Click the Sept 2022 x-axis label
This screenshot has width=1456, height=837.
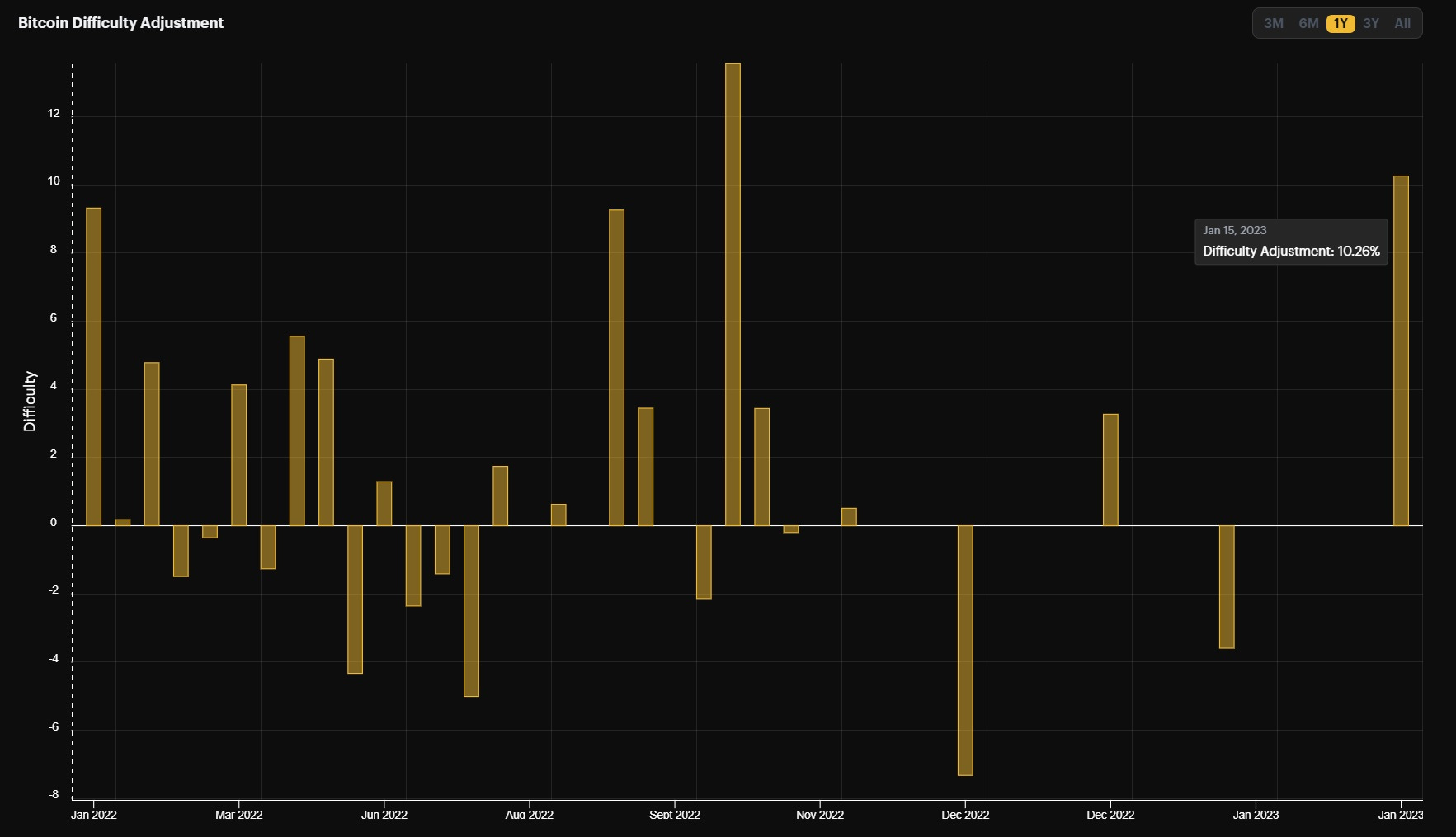point(675,815)
